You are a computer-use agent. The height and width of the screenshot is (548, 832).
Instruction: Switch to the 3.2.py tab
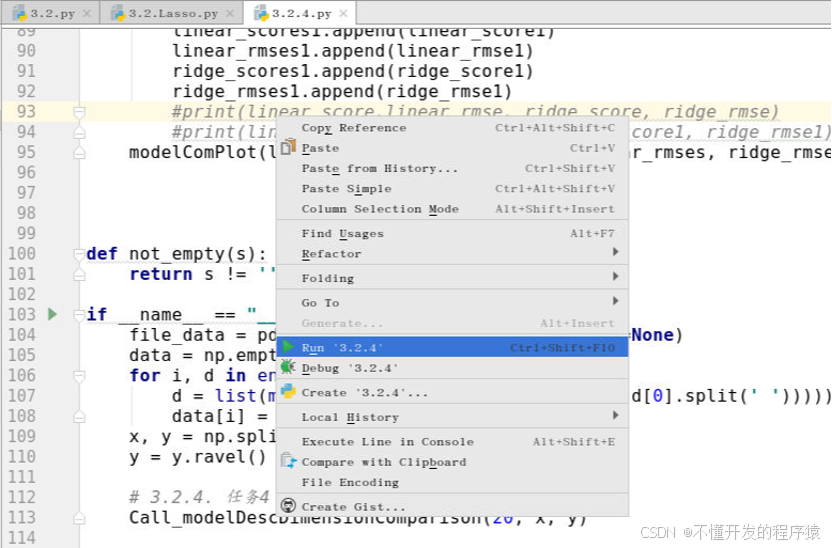pyautogui.click(x=50, y=13)
